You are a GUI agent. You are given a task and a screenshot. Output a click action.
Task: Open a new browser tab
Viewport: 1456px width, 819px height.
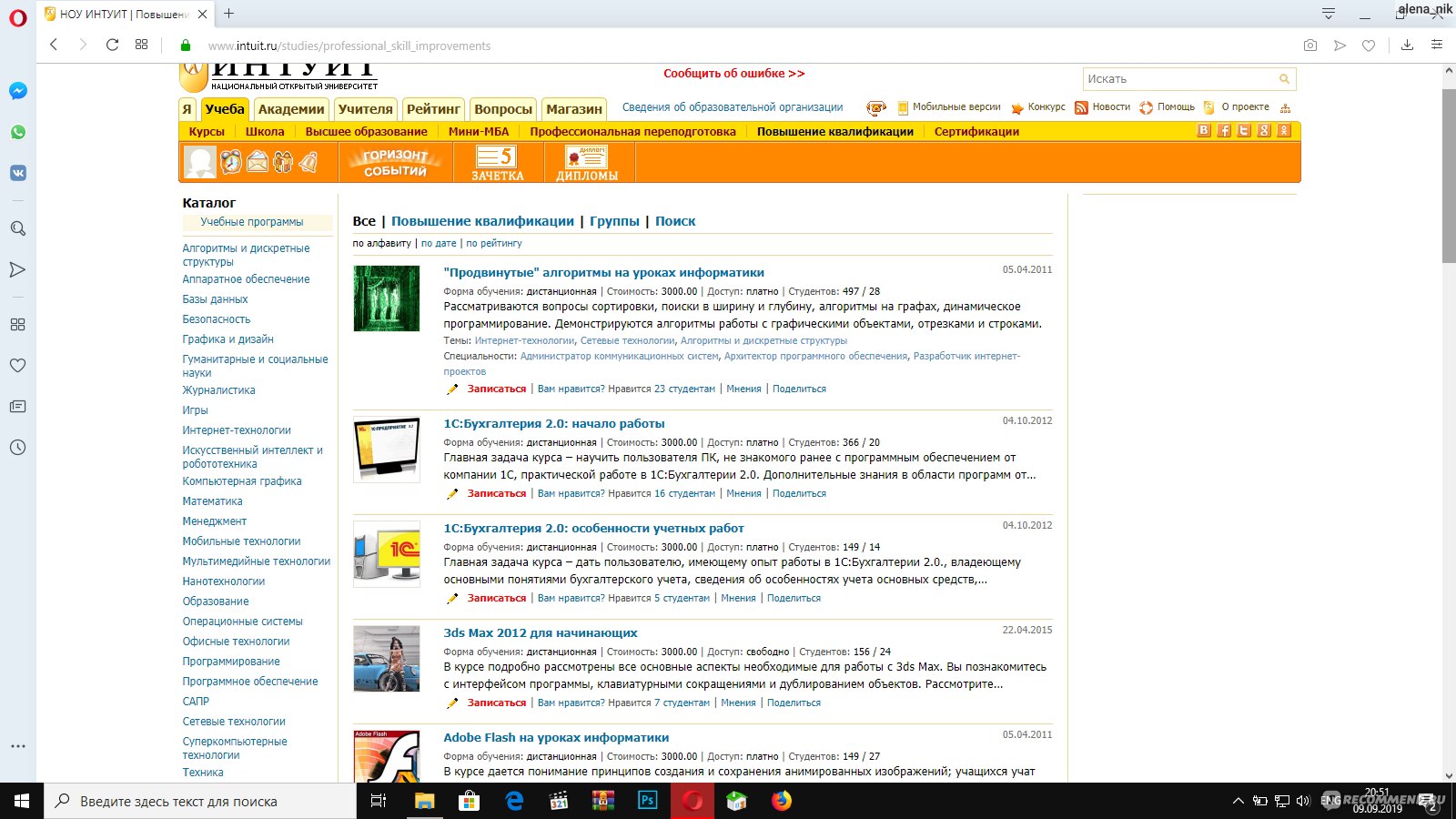[x=229, y=14]
